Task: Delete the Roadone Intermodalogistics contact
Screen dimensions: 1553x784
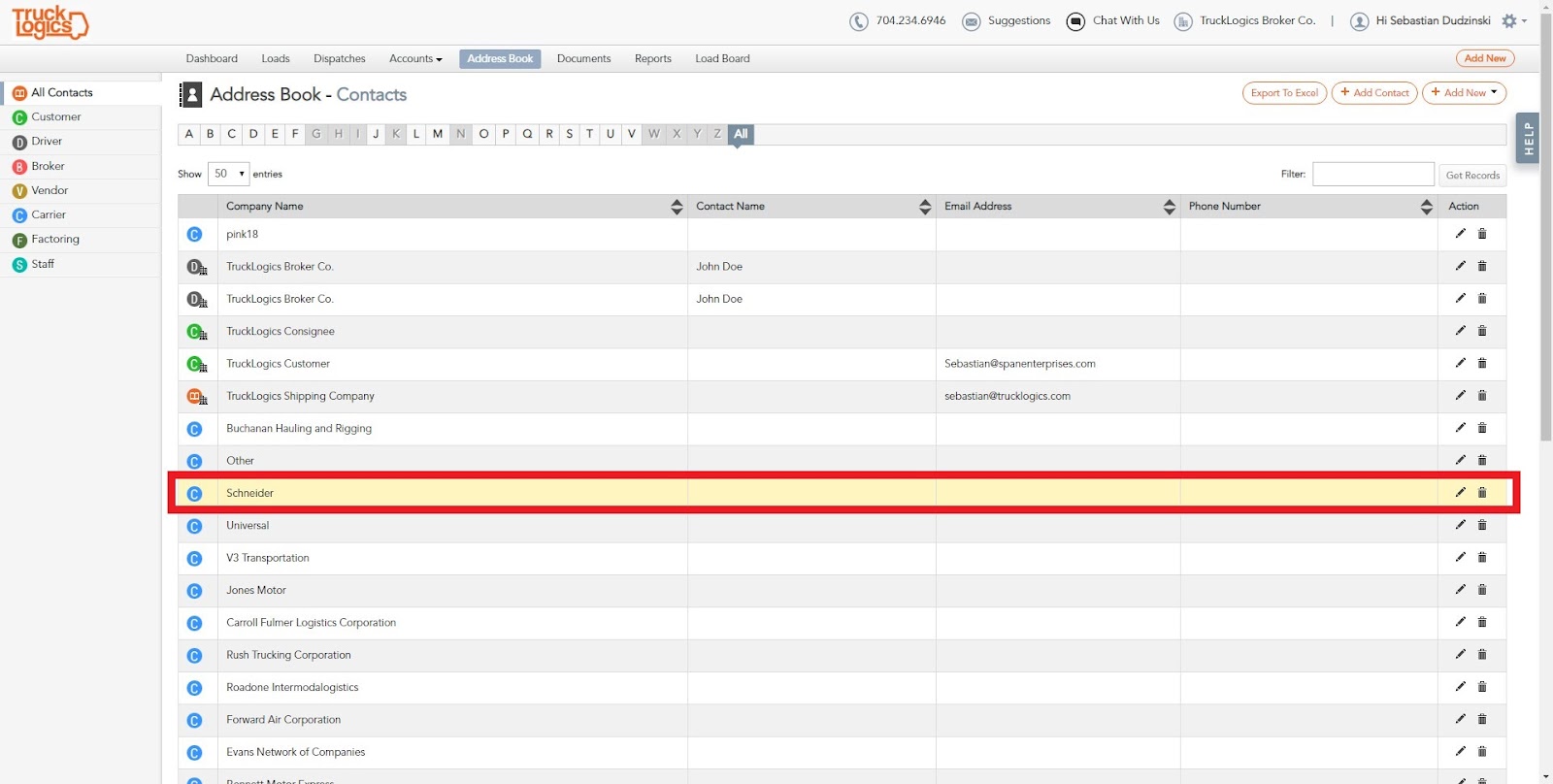Action: click(x=1482, y=686)
